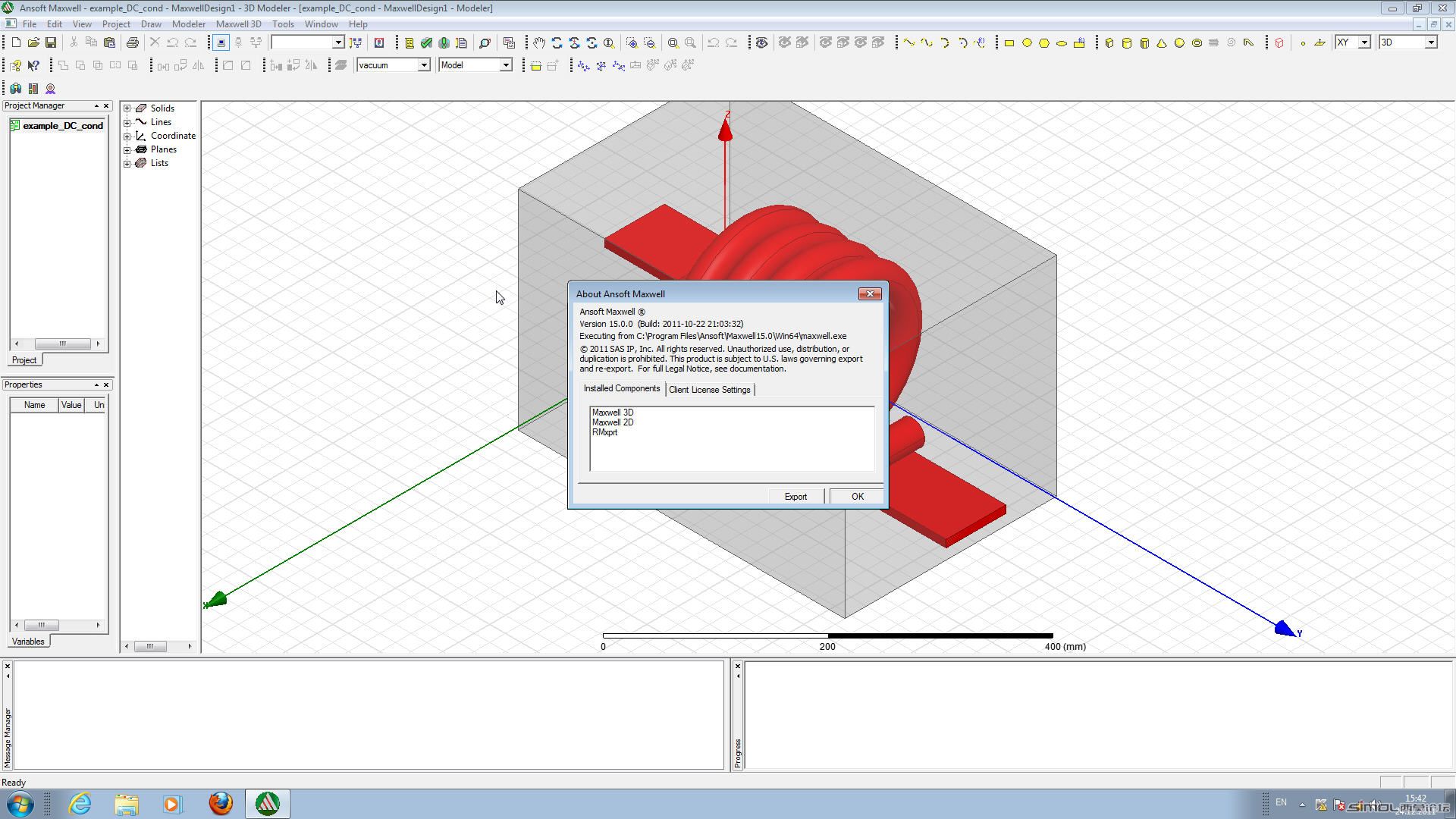Click the select mode object icon
Screen dimensions: 1456x819
(x=221, y=42)
